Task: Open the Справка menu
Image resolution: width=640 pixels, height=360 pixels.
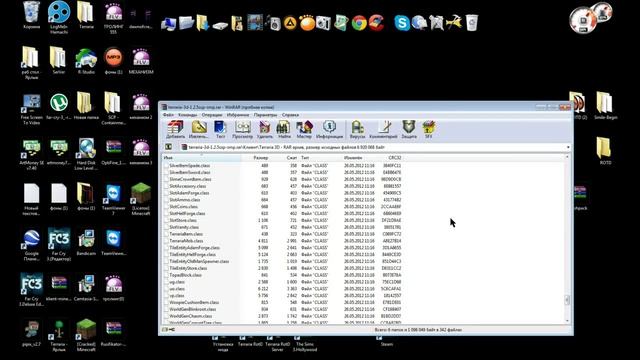Action: click(x=290, y=115)
